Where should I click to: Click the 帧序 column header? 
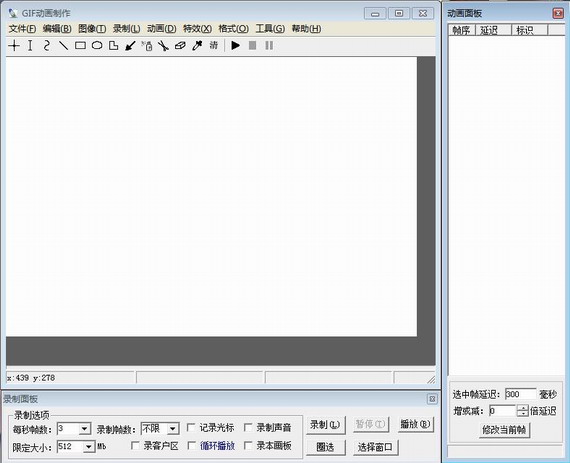[x=462, y=30]
